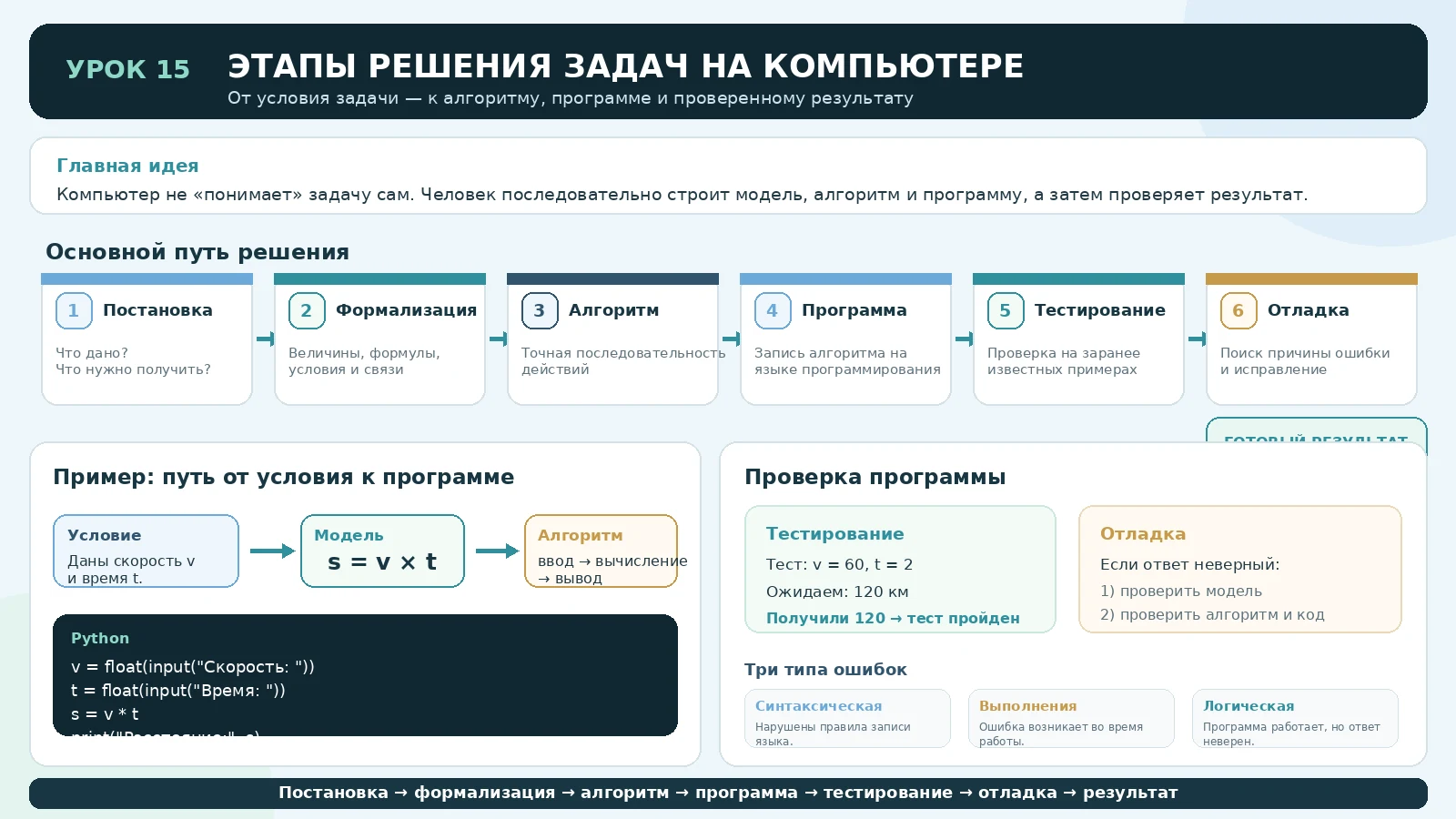This screenshot has height=819, width=1456.
Task: Click the title 'ЭТАПЫ РЕШЕНИЯ ЗАДАЧ НА КОМПЬЮТЕРЕ'
Action: tap(625, 66)
